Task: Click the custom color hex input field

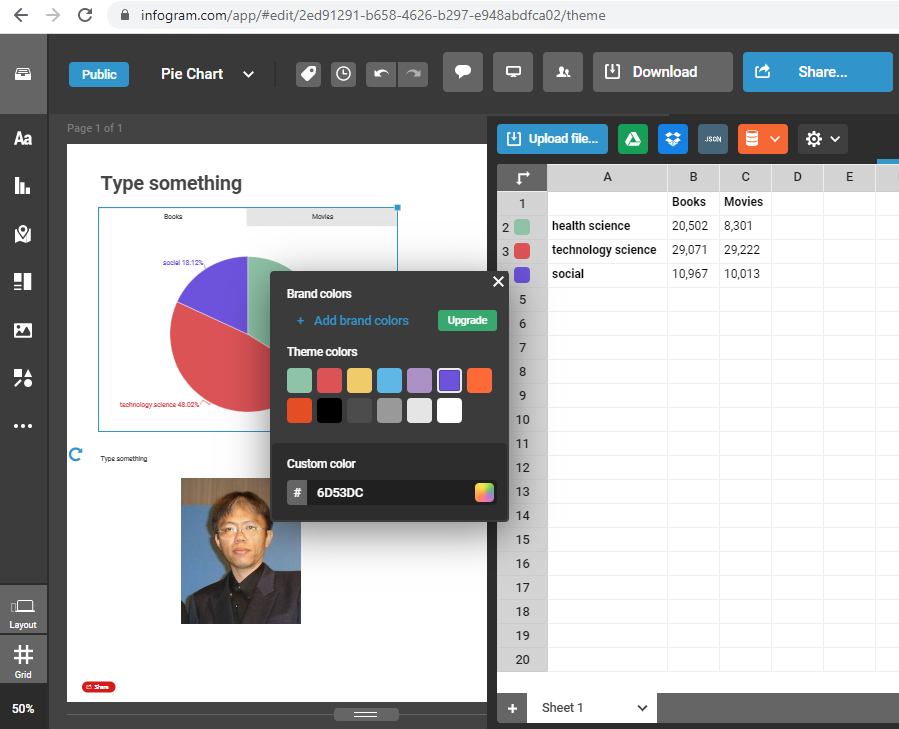Action: click(x=390, y=492)
